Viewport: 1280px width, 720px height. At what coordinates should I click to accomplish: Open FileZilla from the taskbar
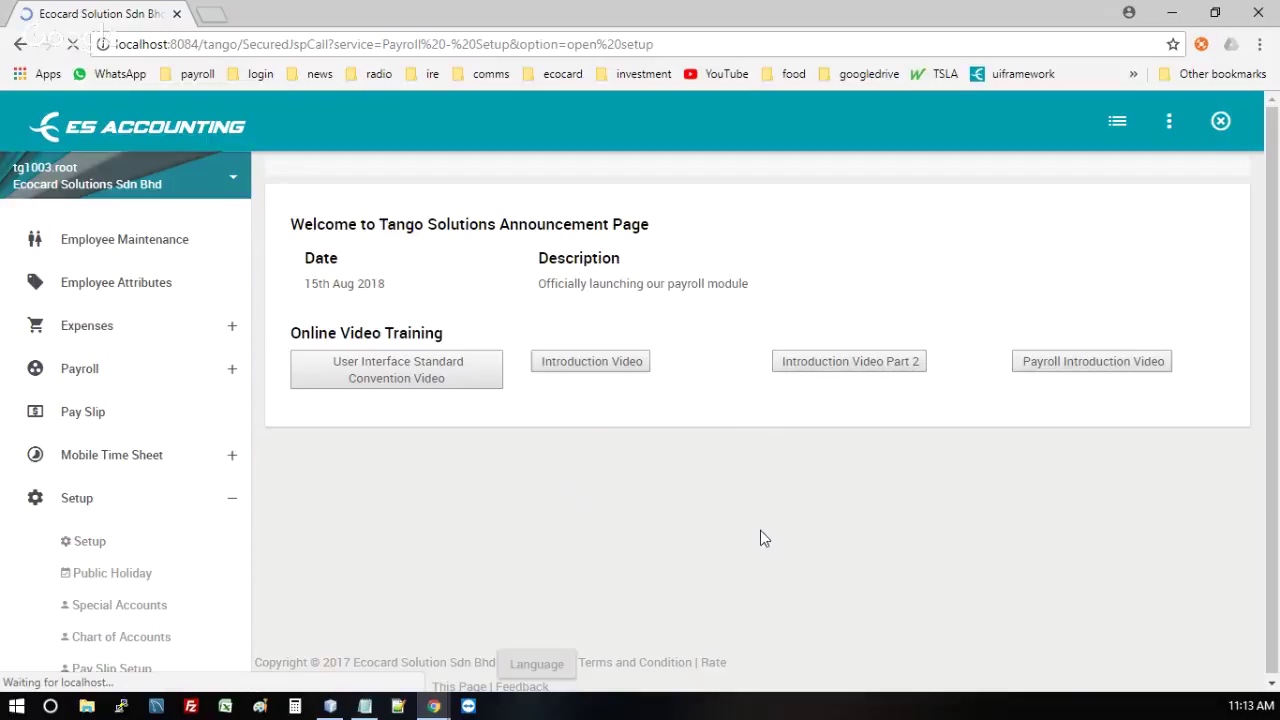[190, 706]
